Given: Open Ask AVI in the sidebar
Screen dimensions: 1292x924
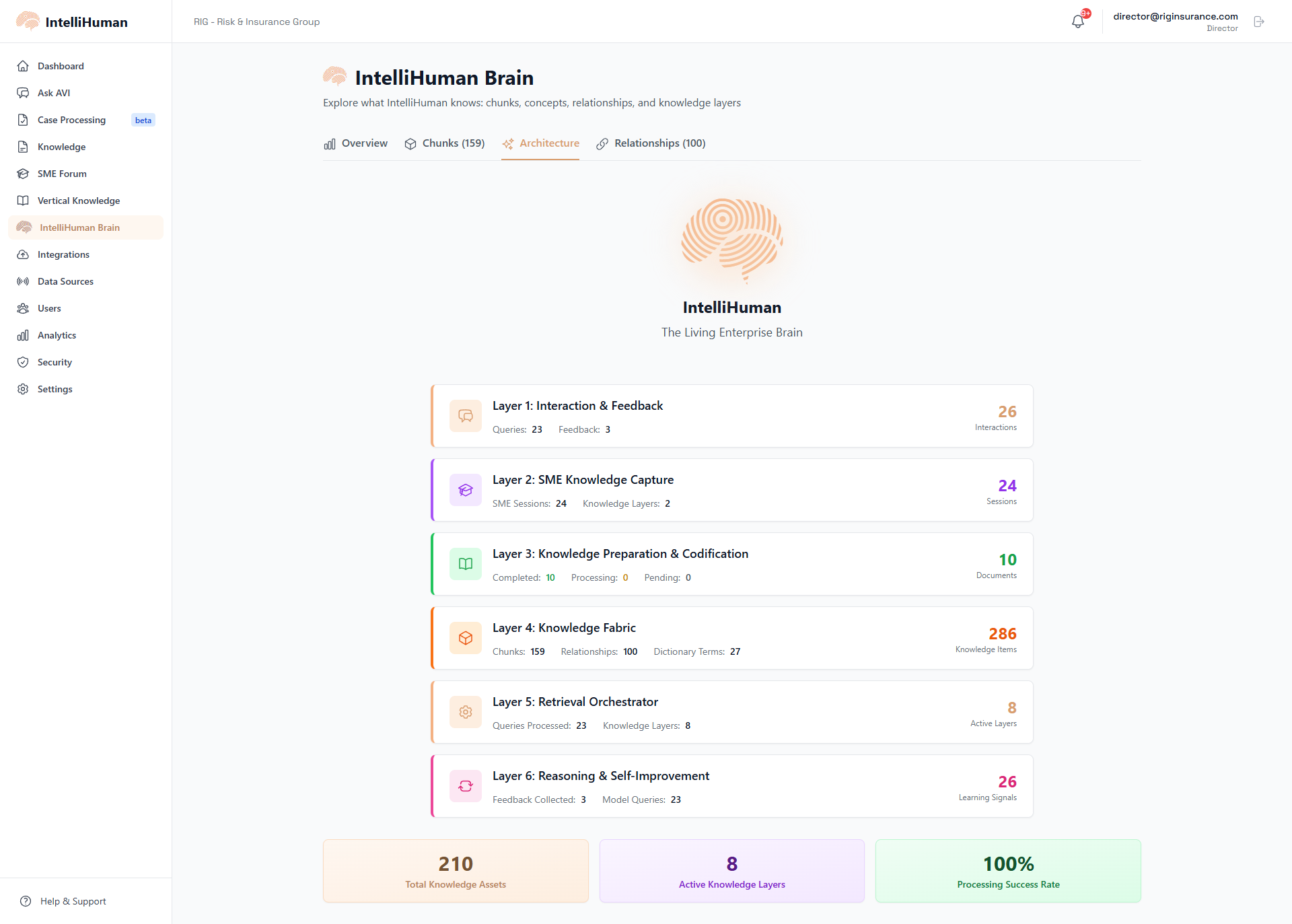Looking at the screenshot, I should (x=54, y=93).
